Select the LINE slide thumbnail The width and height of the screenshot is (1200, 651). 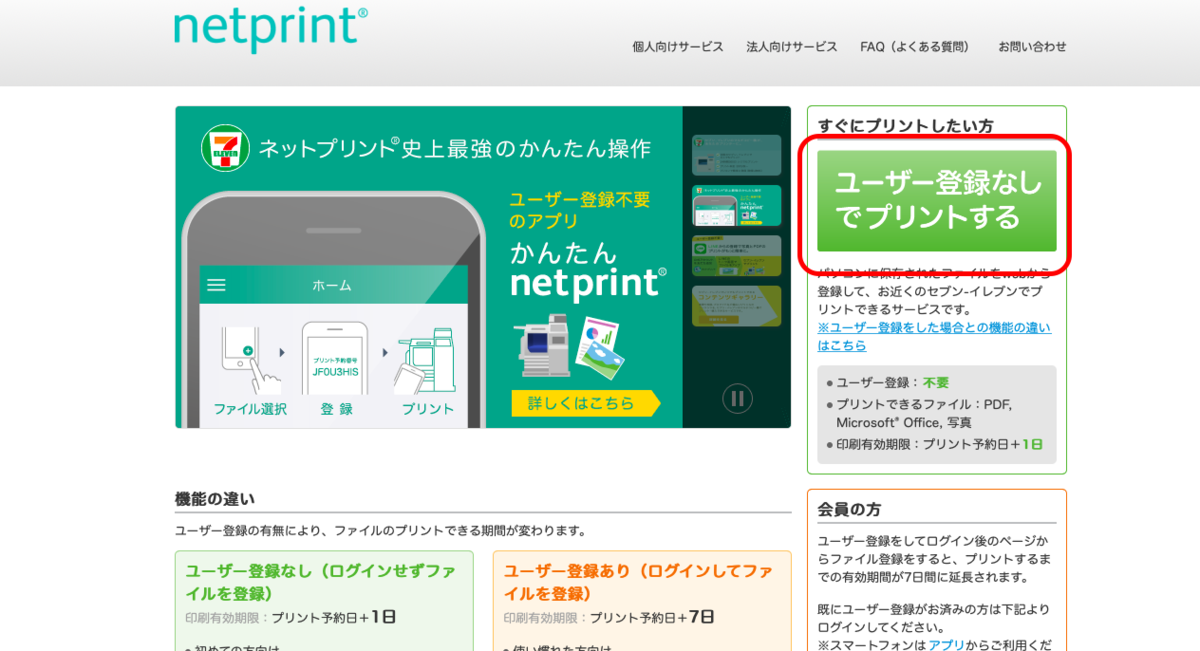(x=735, y=255)
